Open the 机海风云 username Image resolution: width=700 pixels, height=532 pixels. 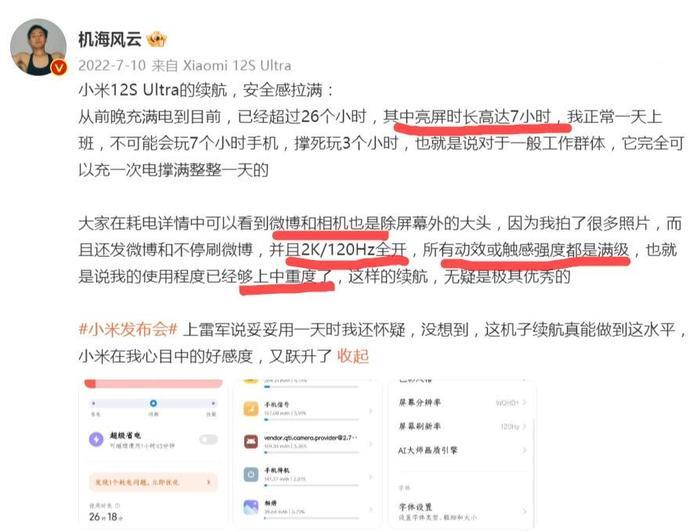pos(110,40)
